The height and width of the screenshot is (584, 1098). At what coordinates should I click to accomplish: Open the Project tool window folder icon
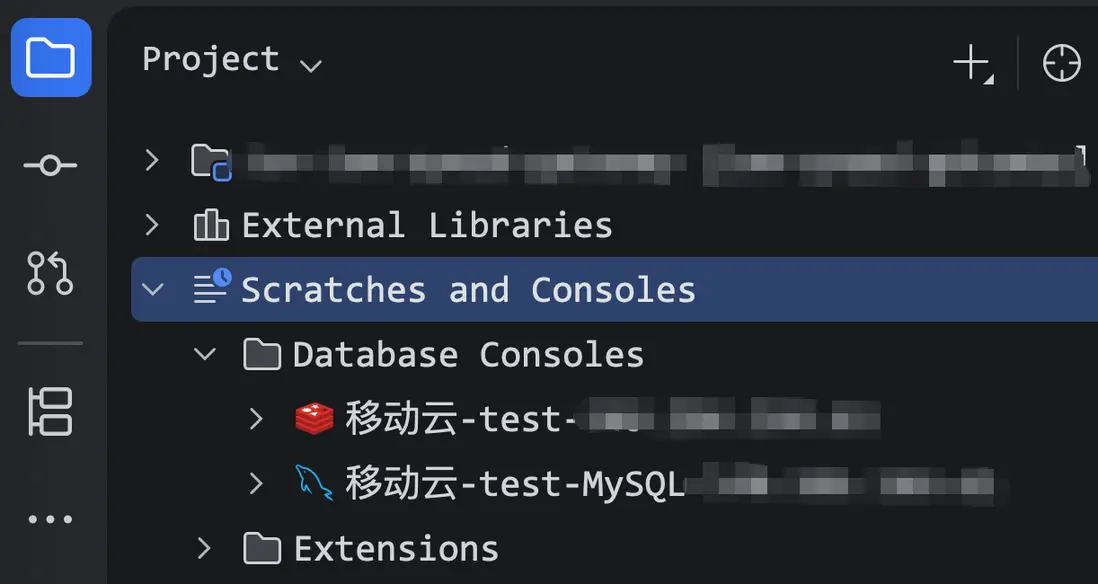click(51, 58)
